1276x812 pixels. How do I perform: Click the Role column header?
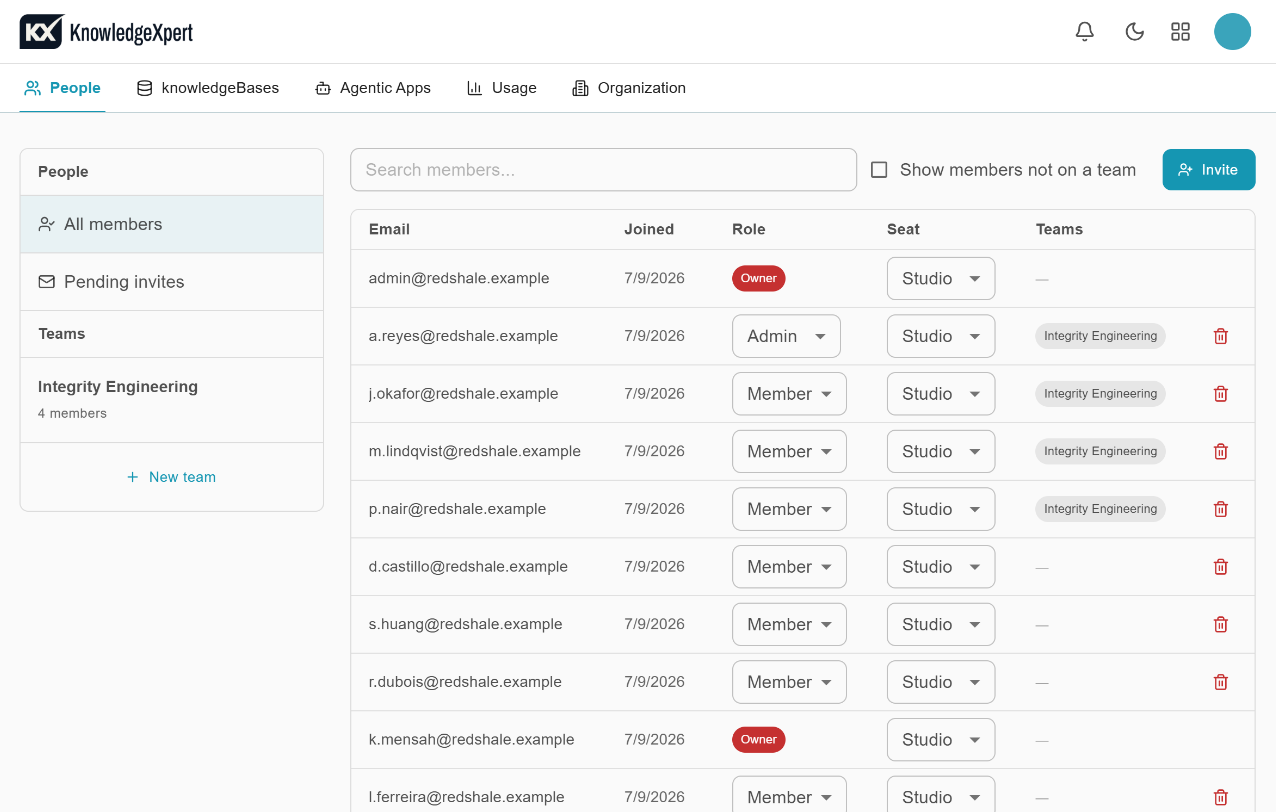(x=749, y=229)
